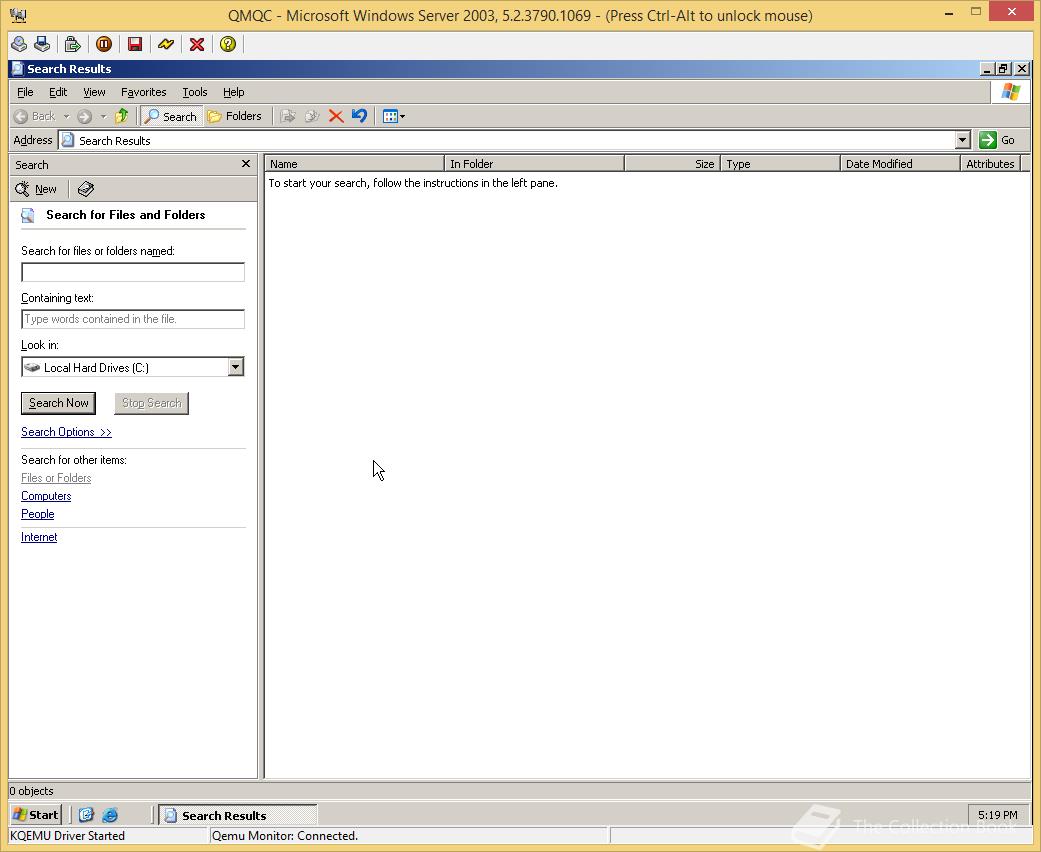The height and width of the screenshot is (852, 1041).
Task: Click the Show Desktop quick launch icon
Action: click(86, 815)
